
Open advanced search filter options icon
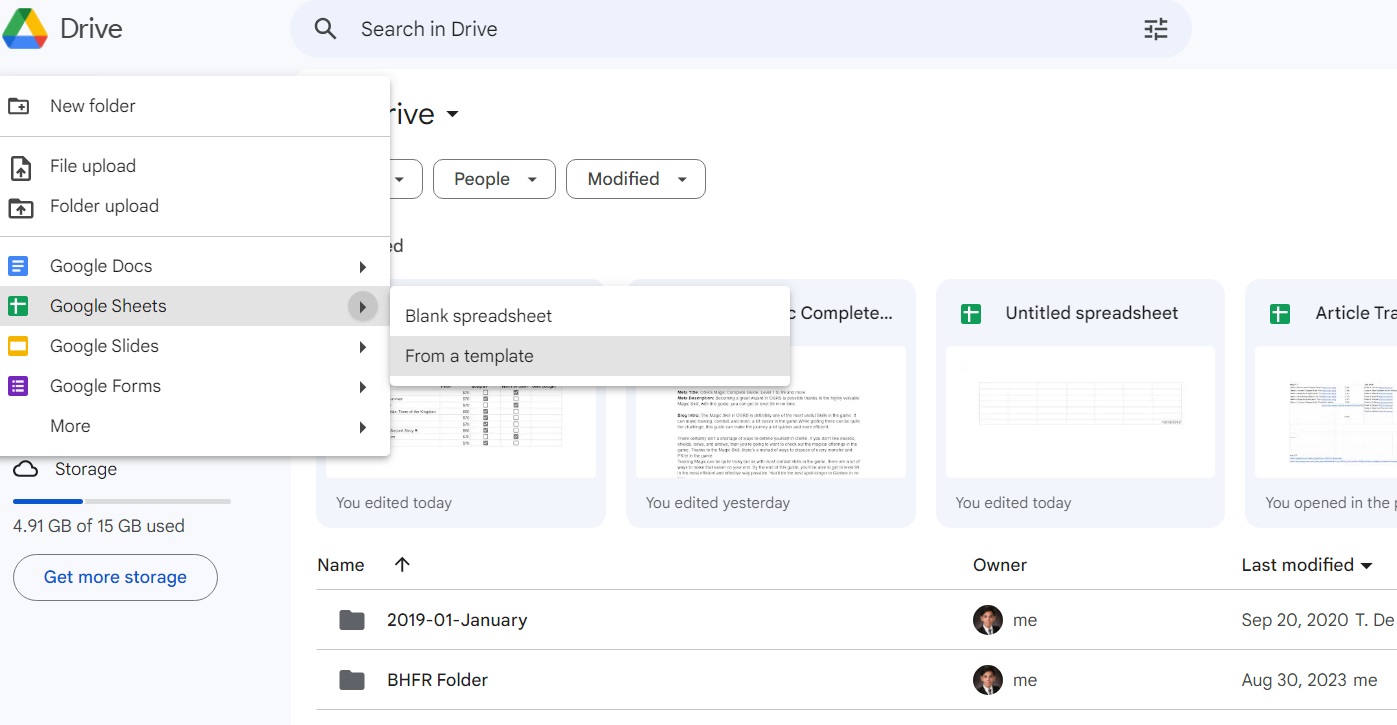click(x=1155, y=29)
